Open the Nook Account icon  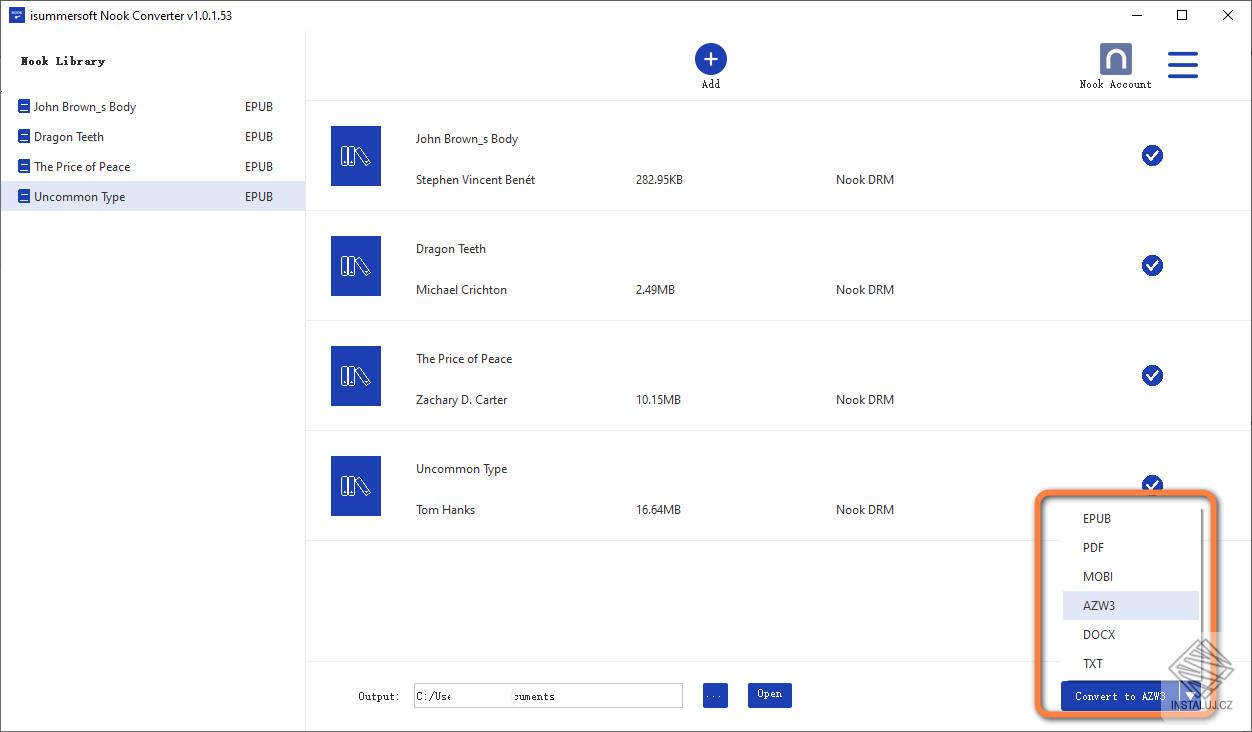pyautogui.click(x=1115, y=59)
